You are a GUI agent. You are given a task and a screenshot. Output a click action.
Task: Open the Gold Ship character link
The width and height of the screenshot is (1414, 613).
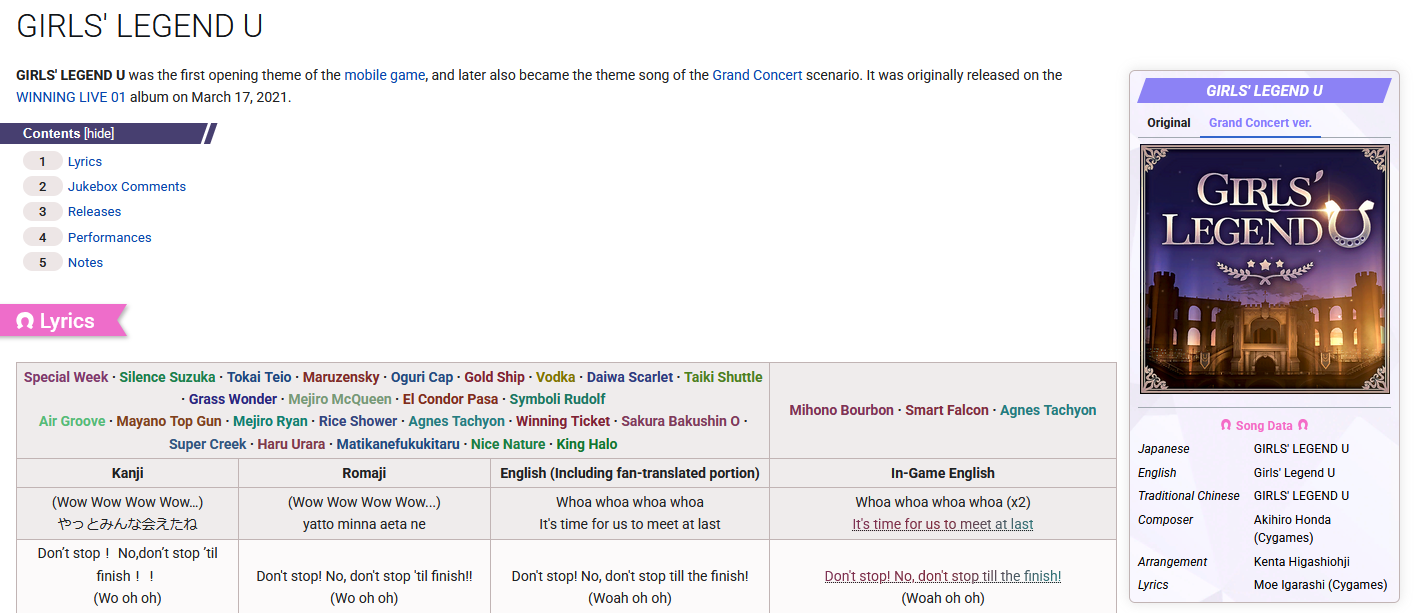pyautogui.click(x=494, y=377)
